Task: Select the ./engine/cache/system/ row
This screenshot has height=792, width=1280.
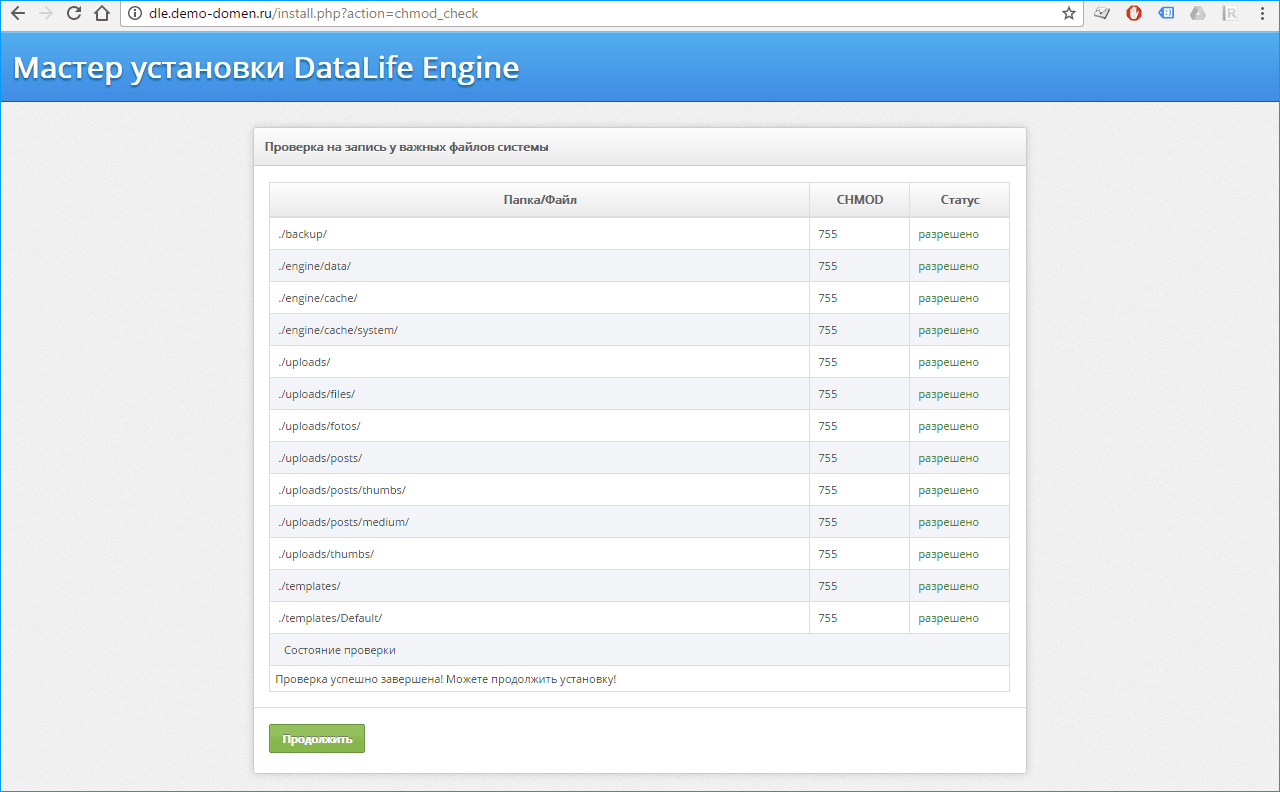Action: tap(340, 330)
